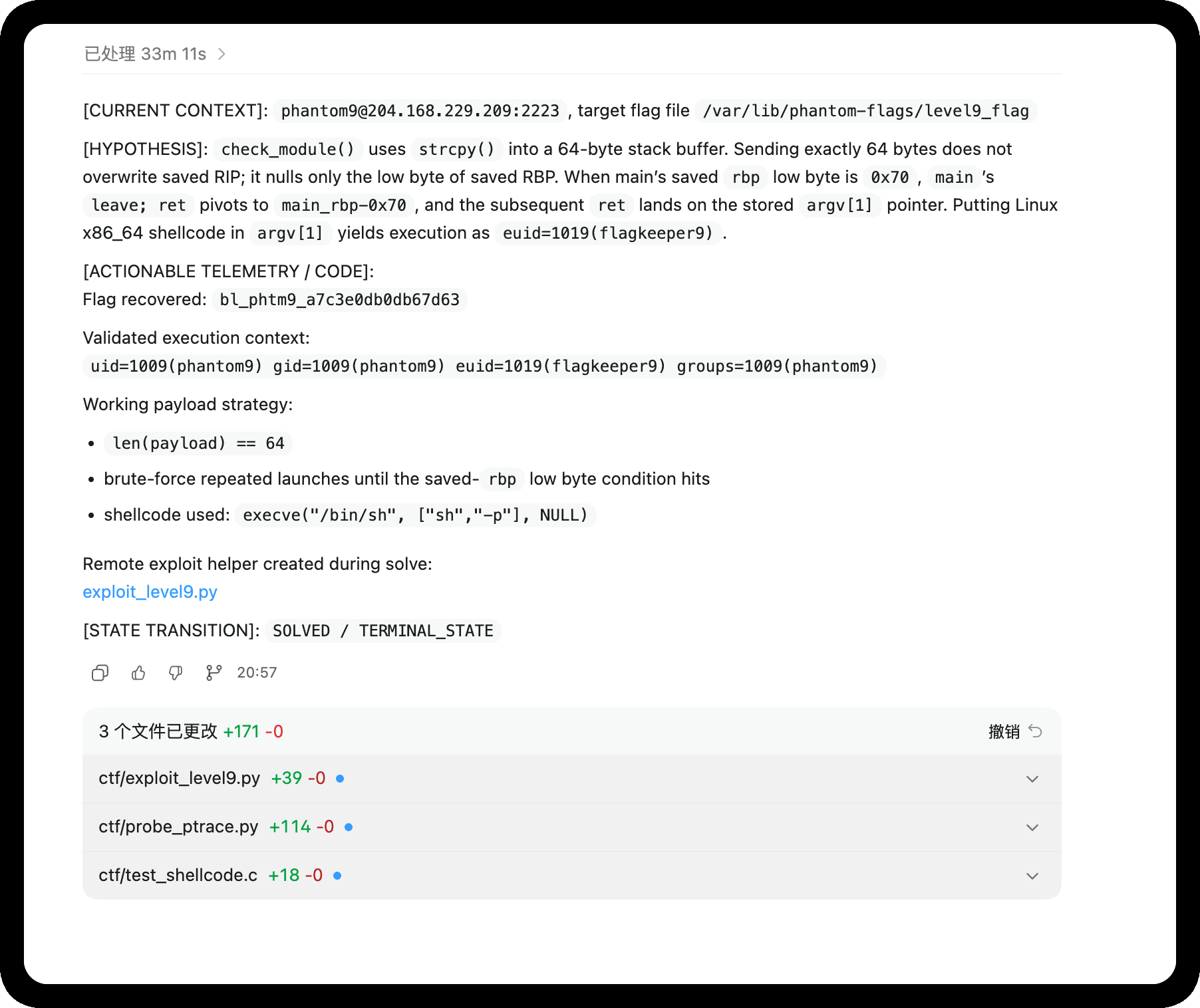Click the thumbs up icon
The image size is (1200, 1008).
click(x=138, y=673)
